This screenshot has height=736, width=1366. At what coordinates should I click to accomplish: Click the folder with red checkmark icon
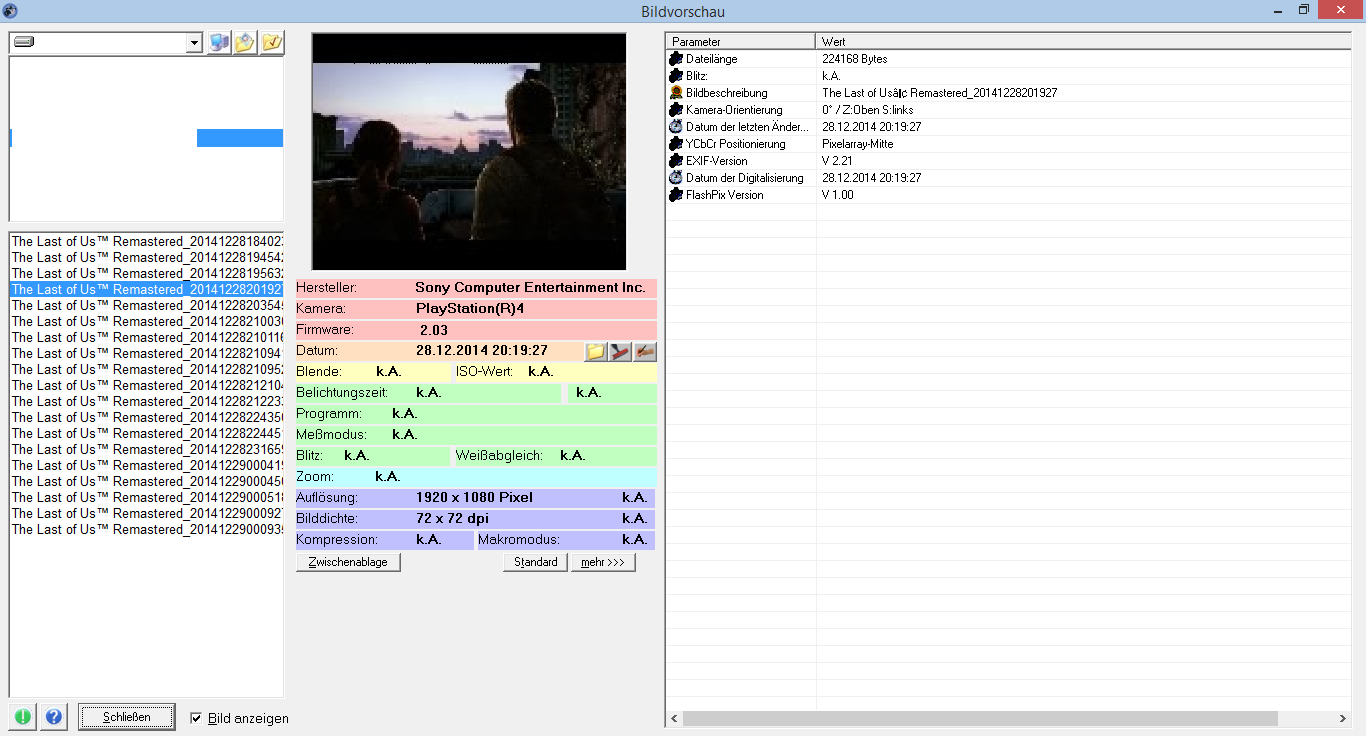271,43
